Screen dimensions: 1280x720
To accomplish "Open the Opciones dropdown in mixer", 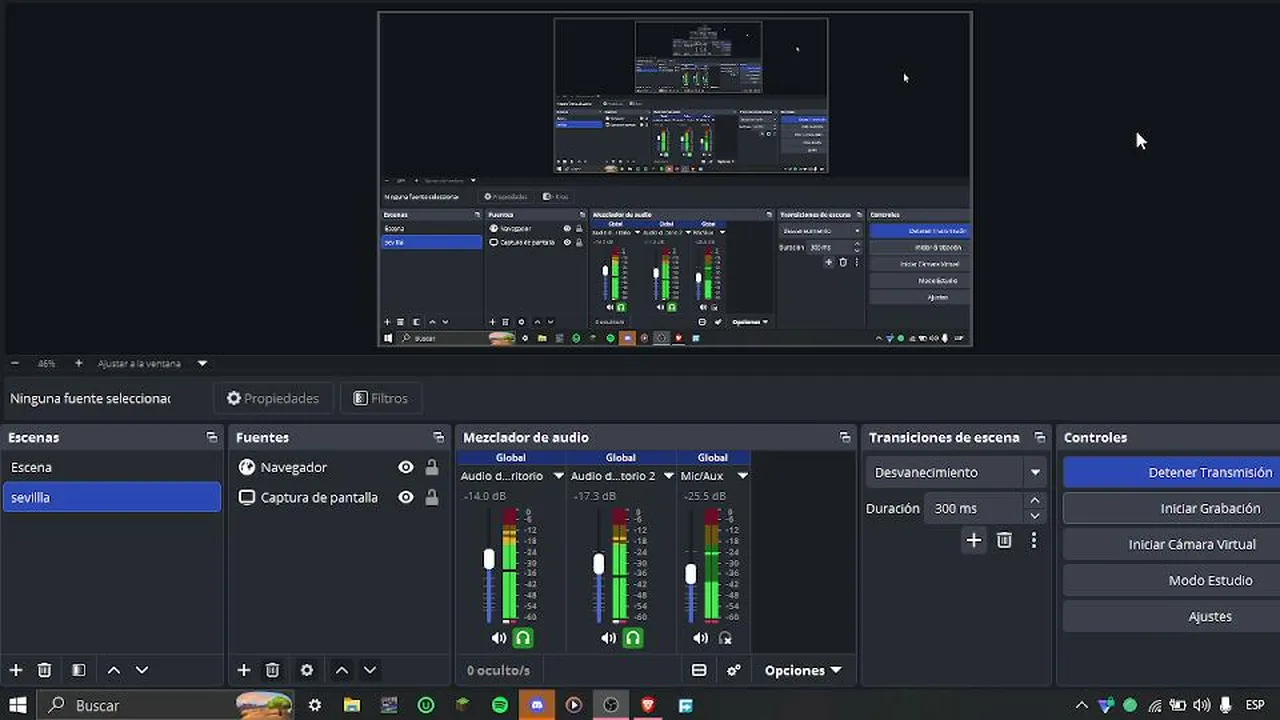I will click(803, 670).
